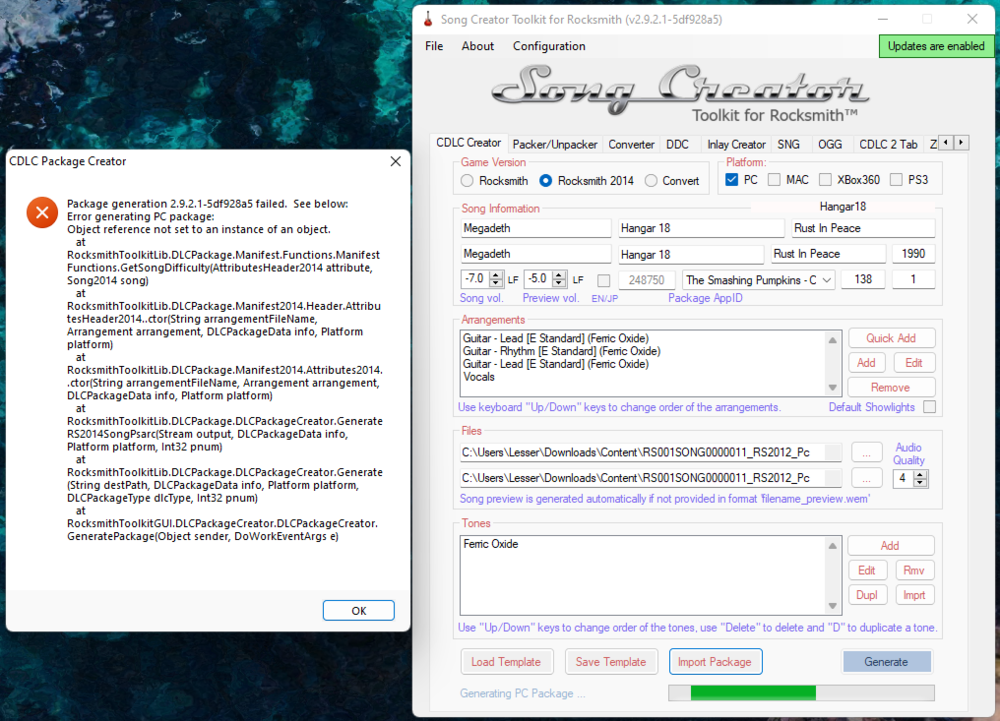
Task: Click the Import Package button
Action: pos(714,662)
